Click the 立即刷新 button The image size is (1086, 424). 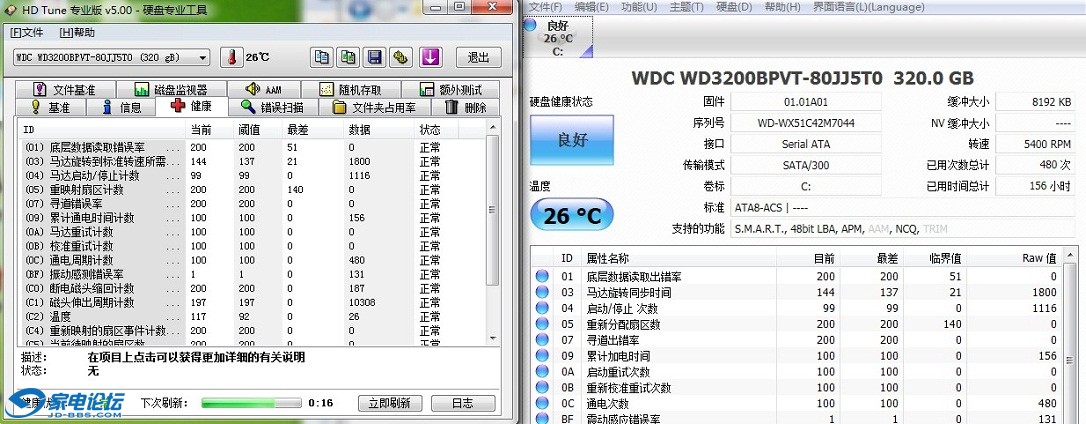(389, 403)
